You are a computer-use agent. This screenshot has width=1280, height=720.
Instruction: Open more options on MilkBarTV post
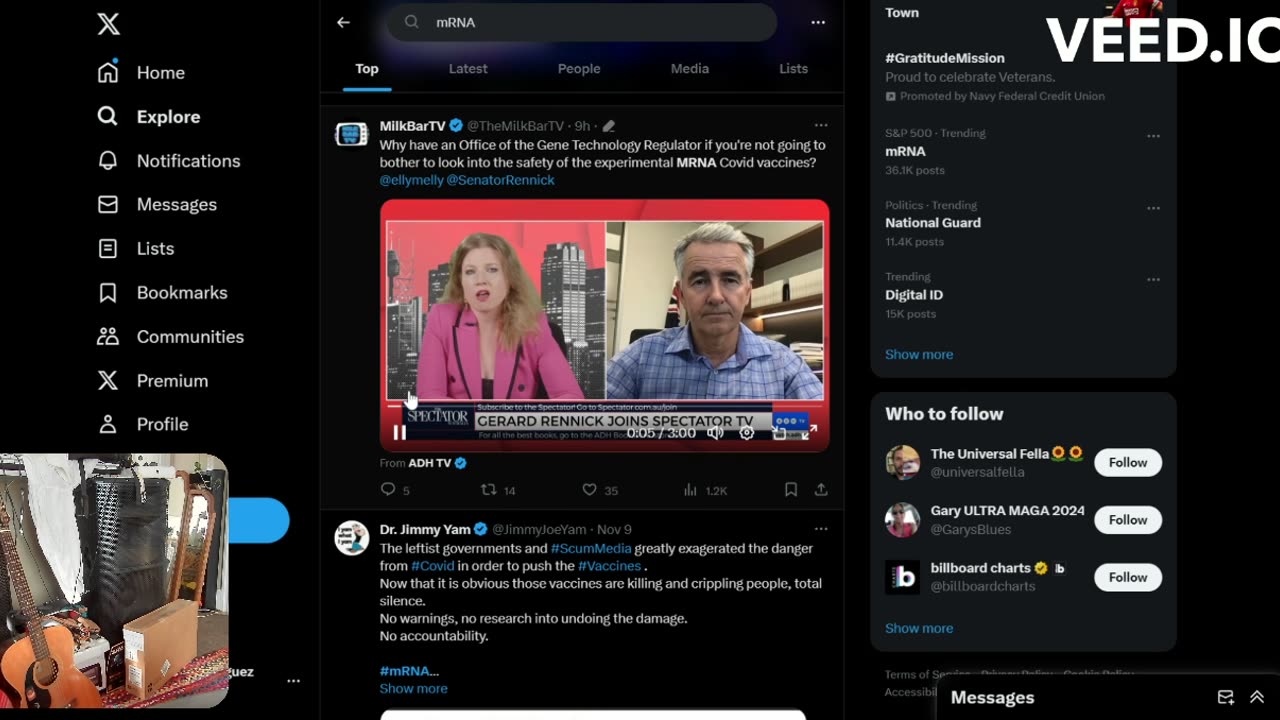821,125
